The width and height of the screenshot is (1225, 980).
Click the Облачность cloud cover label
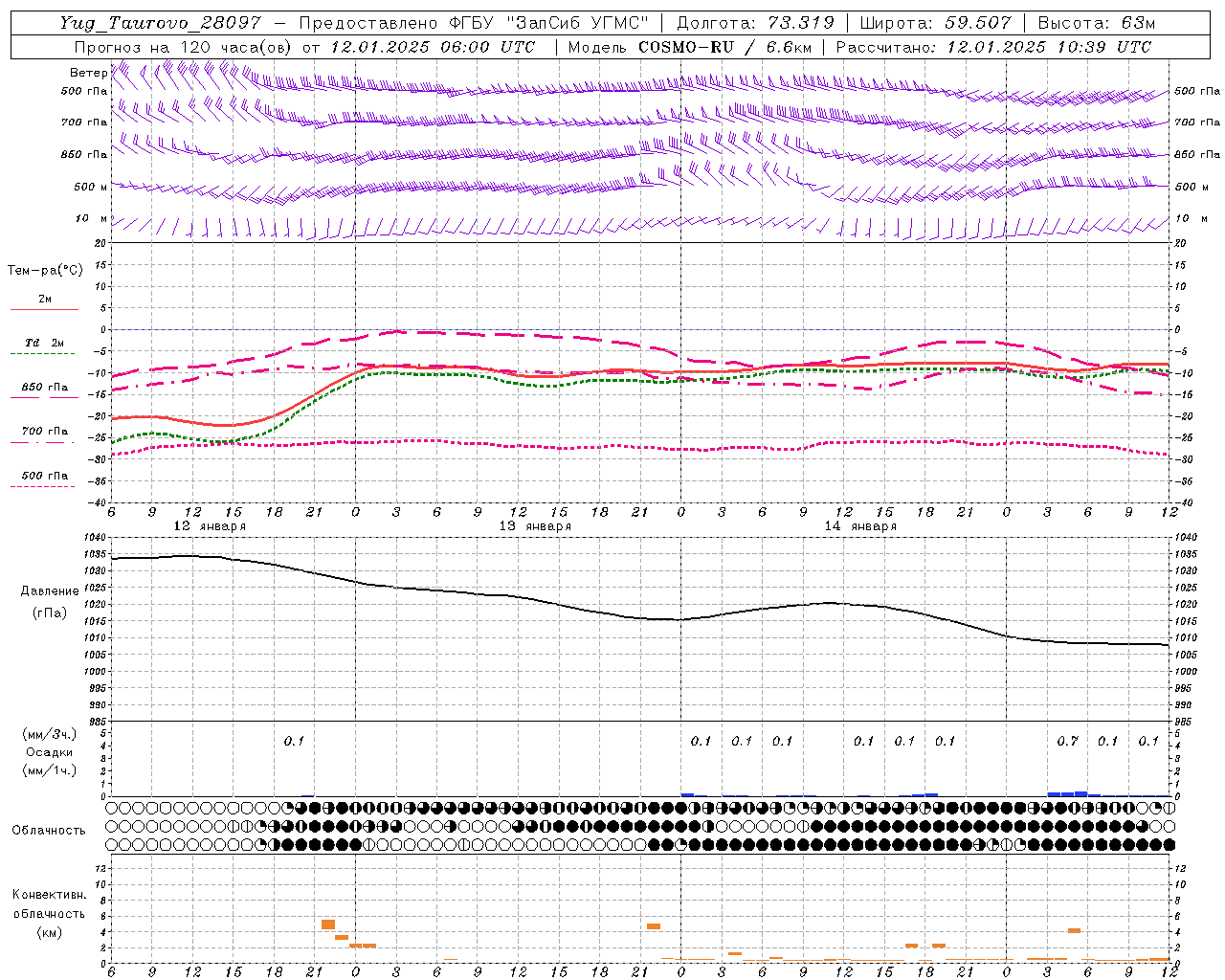click(49, 830)
